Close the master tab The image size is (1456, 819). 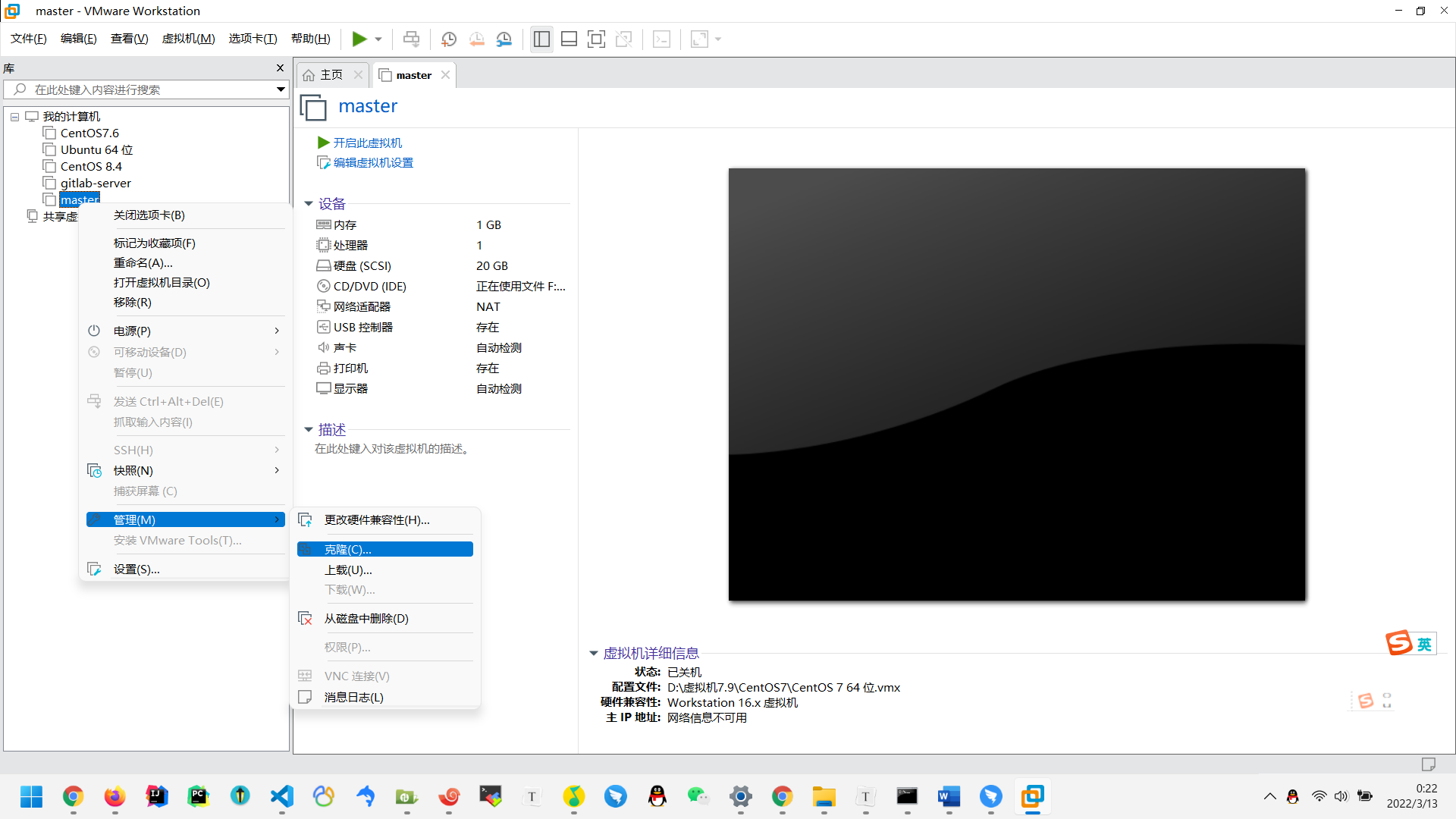[445, 75]
